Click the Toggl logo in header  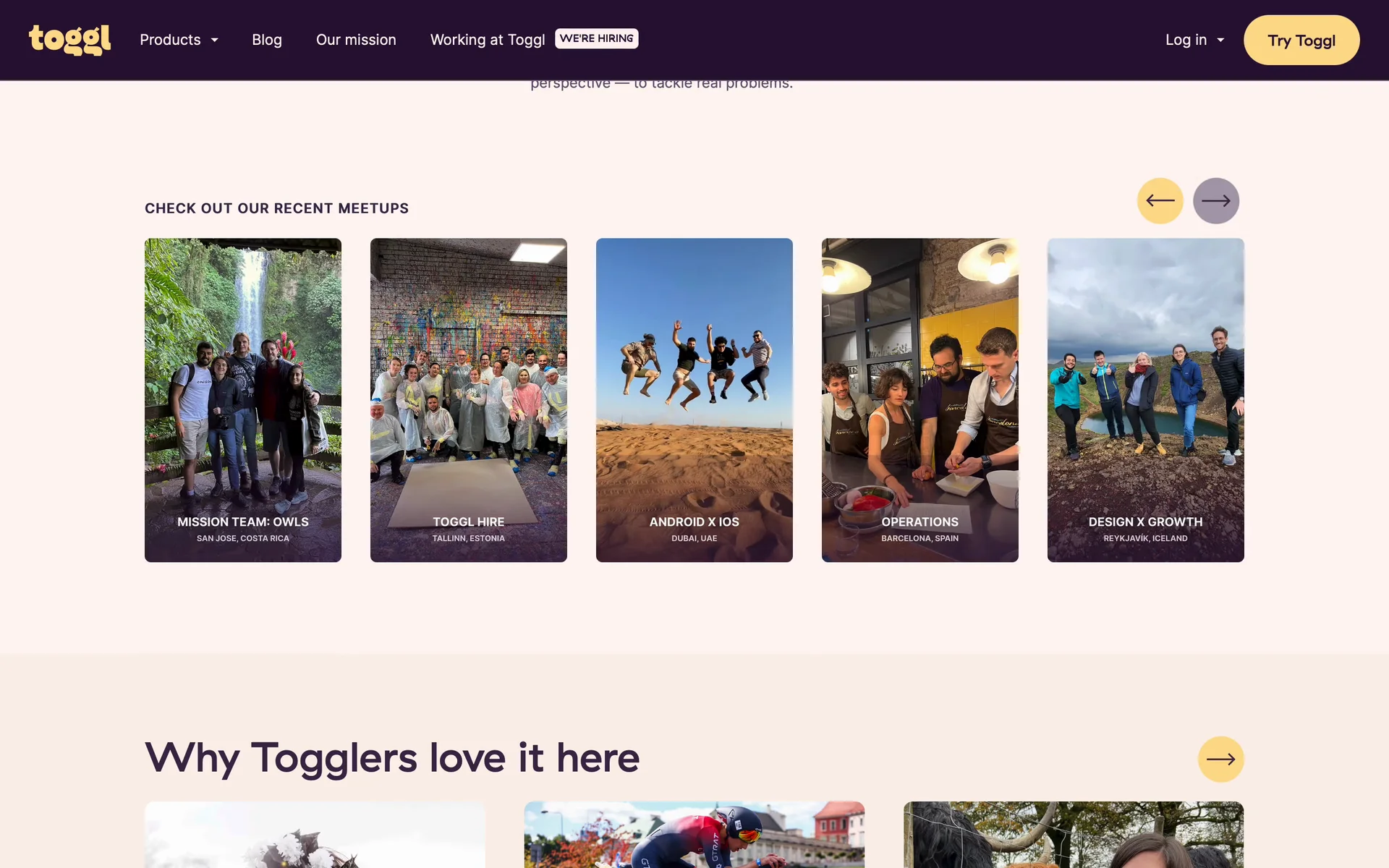tap(69, 40)
